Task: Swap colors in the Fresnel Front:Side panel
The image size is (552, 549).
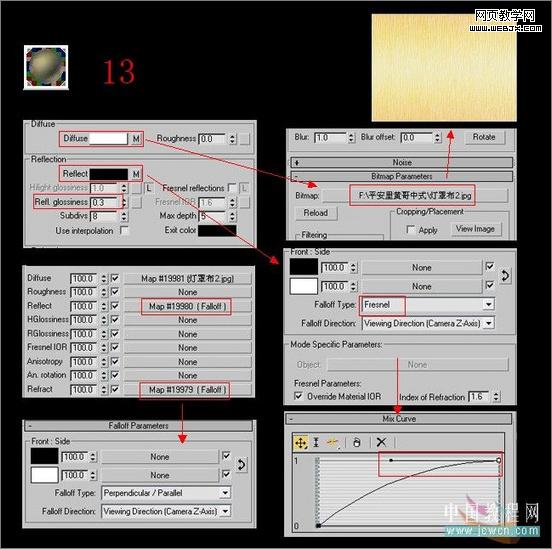Action: 505,276
